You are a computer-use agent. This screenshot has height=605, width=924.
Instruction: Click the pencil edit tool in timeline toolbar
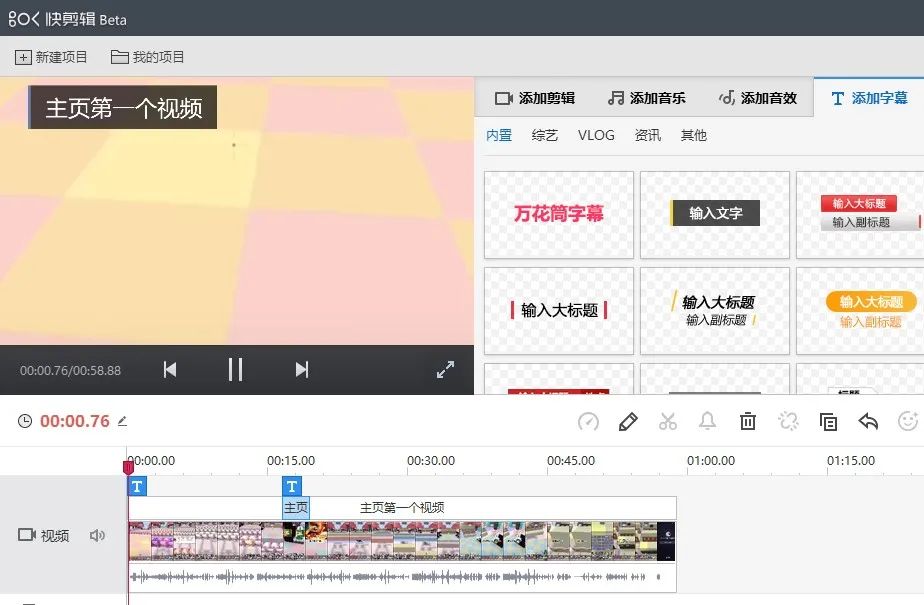tap(628, 422)
